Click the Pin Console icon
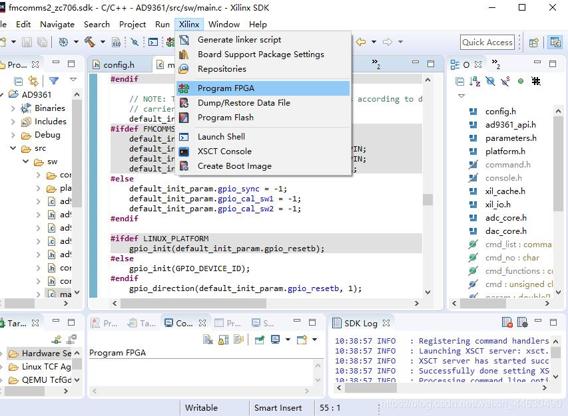Viewport: 568px width, 416px height. click(x=259, y=340)
